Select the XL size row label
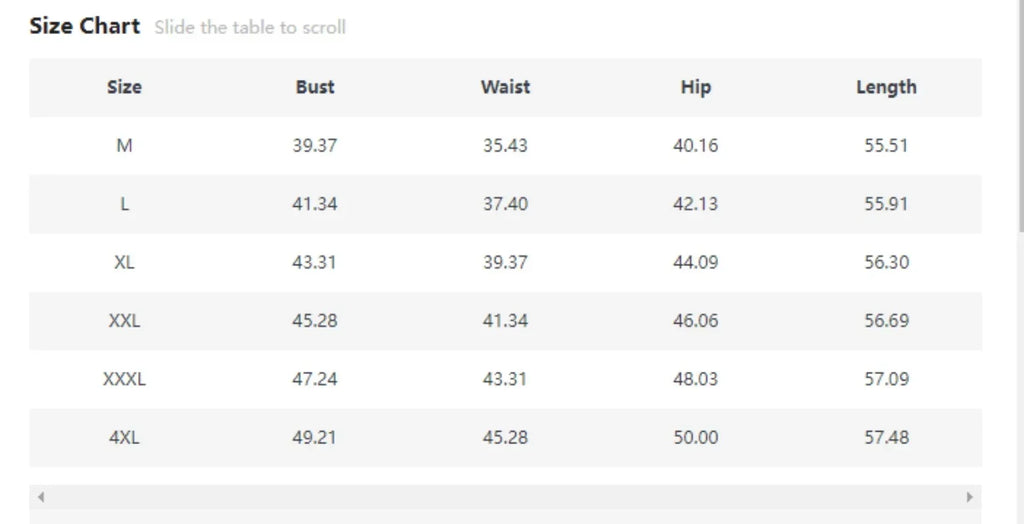Screen dimensions: 1024x524 124,263
